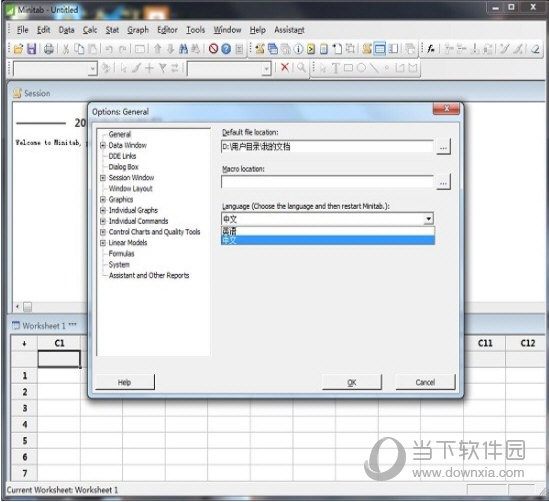Select Window Layout in options tree

coord(131,189)
